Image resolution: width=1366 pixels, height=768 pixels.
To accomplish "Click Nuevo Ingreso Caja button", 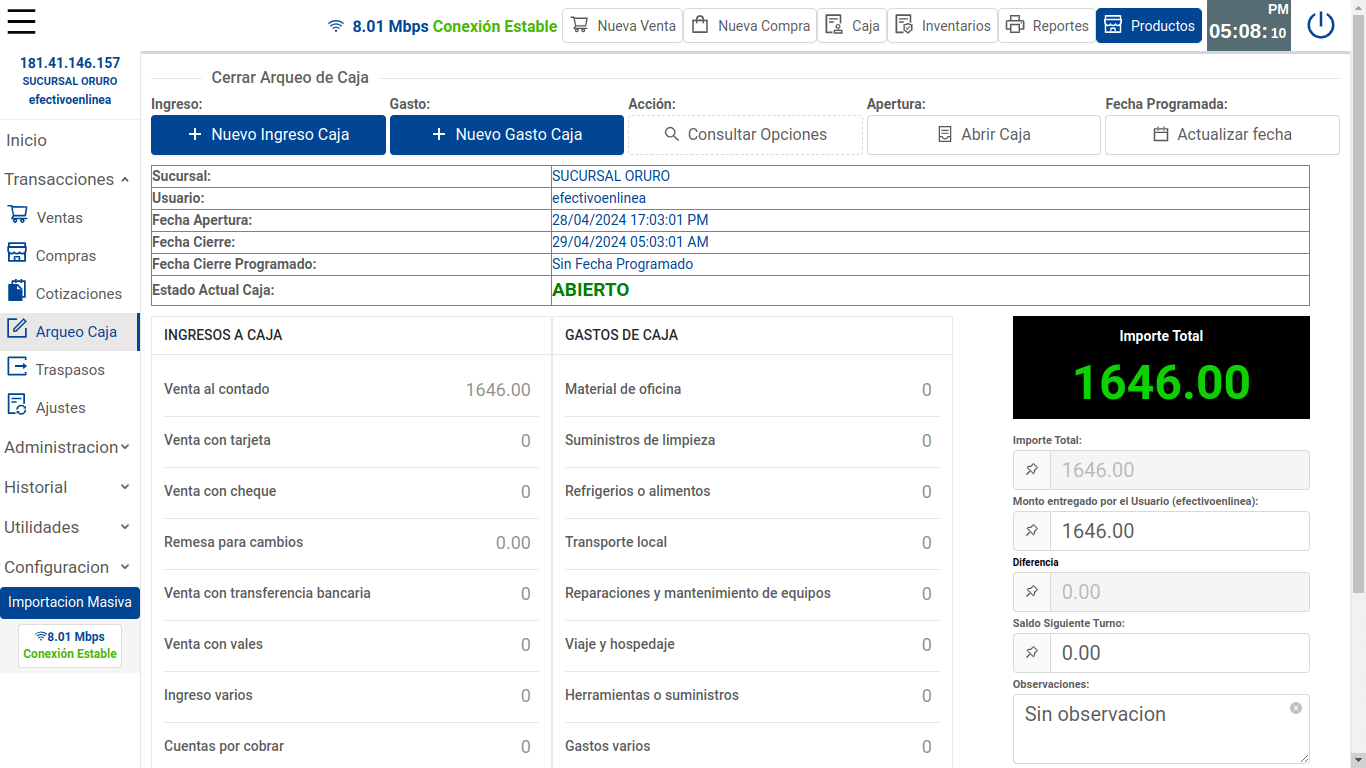I will click(268, 135).
